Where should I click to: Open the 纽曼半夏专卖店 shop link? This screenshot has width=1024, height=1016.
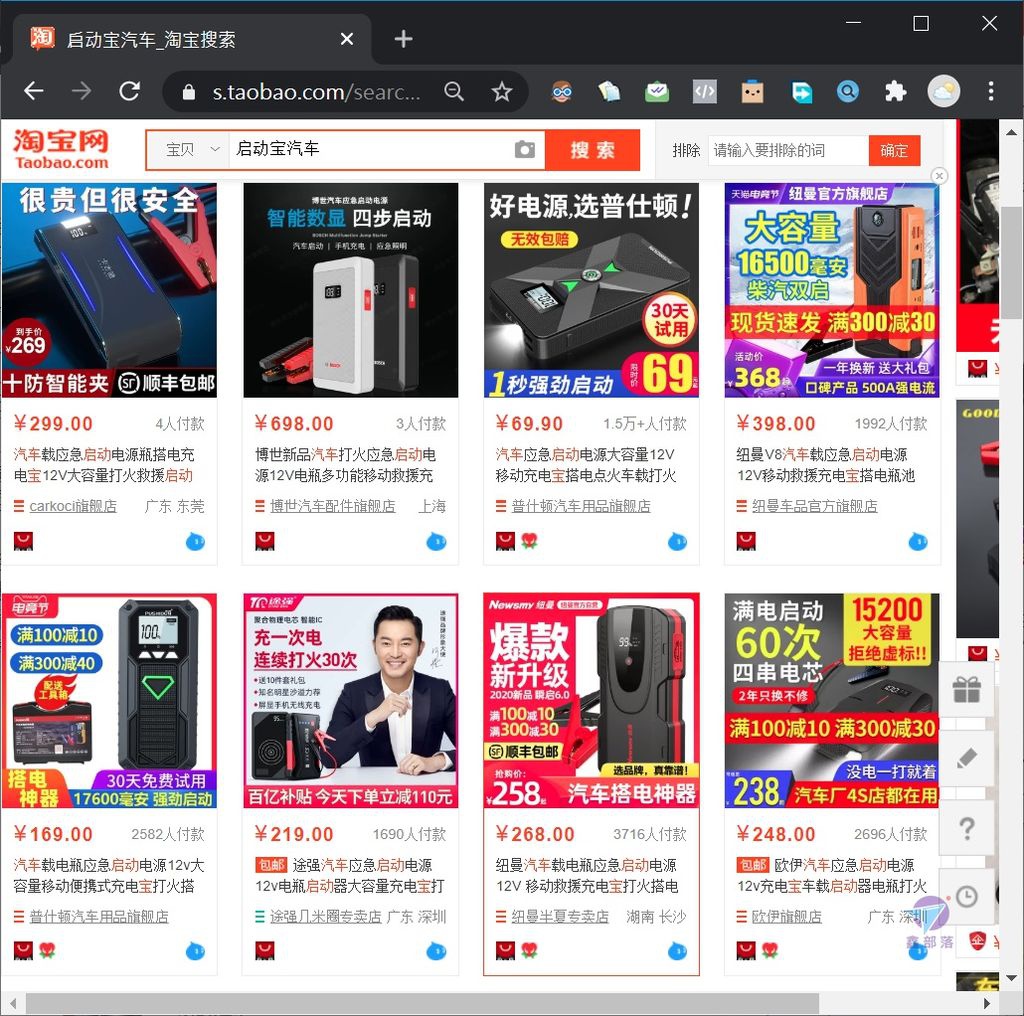pos(560,917)
